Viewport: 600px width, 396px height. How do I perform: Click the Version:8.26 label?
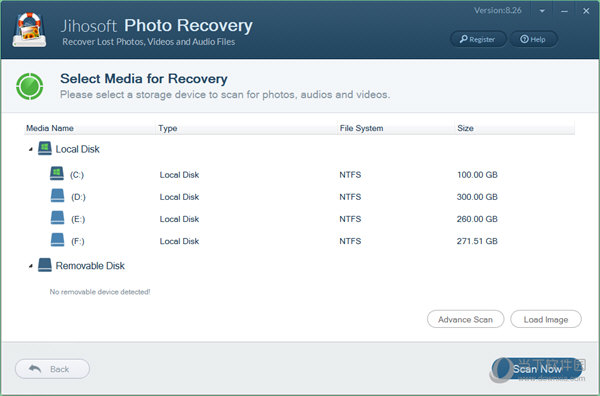pos(497,10)
